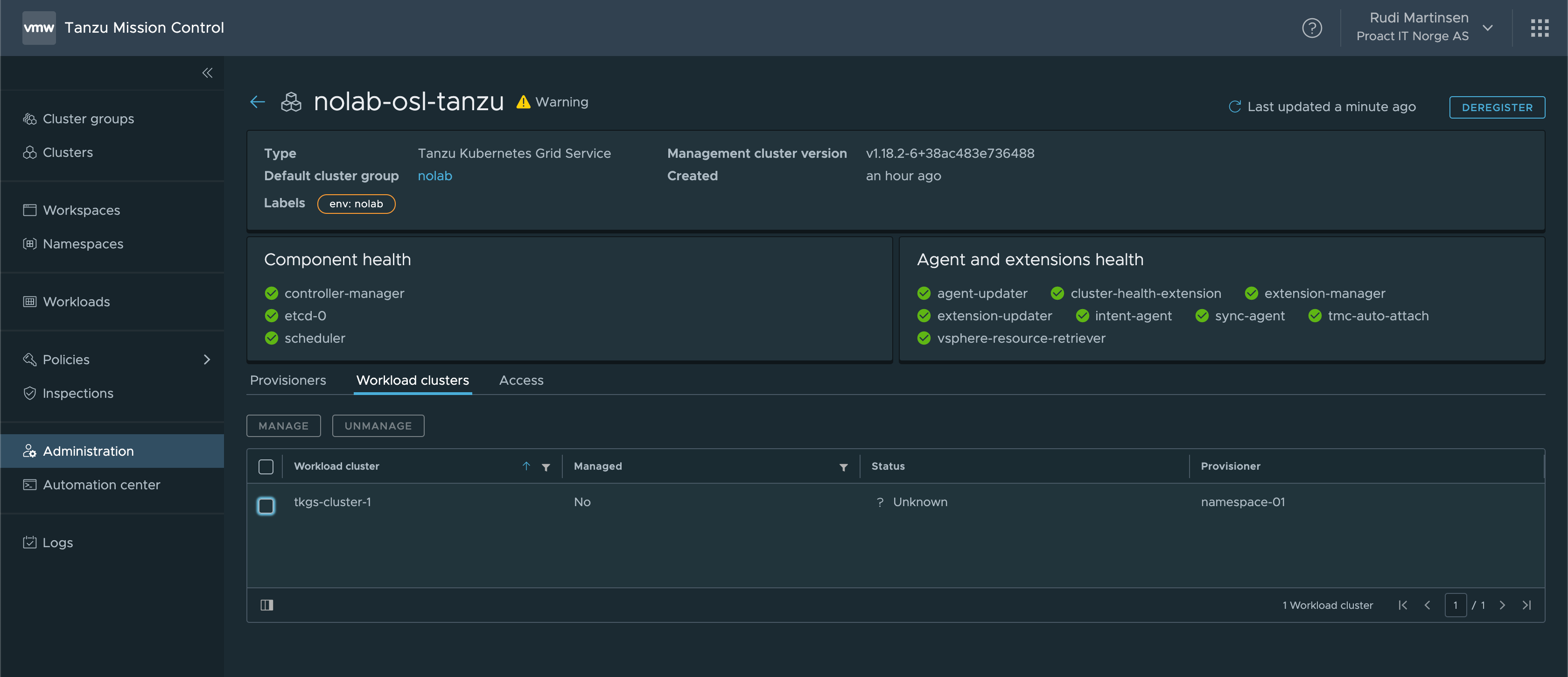Click the intent-agent health check icon

pyautogui.click(x=1082, y=315)
